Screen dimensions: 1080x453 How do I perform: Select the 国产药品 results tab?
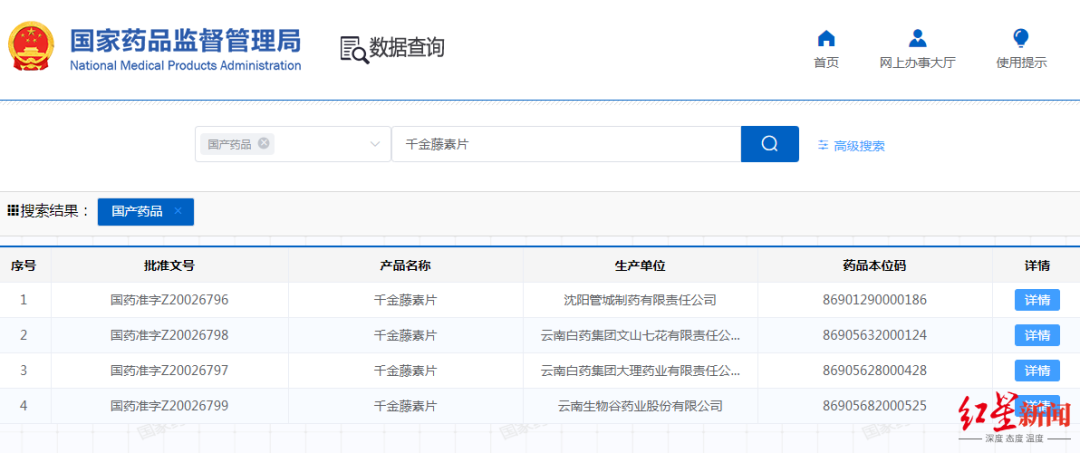pos(145,211)
